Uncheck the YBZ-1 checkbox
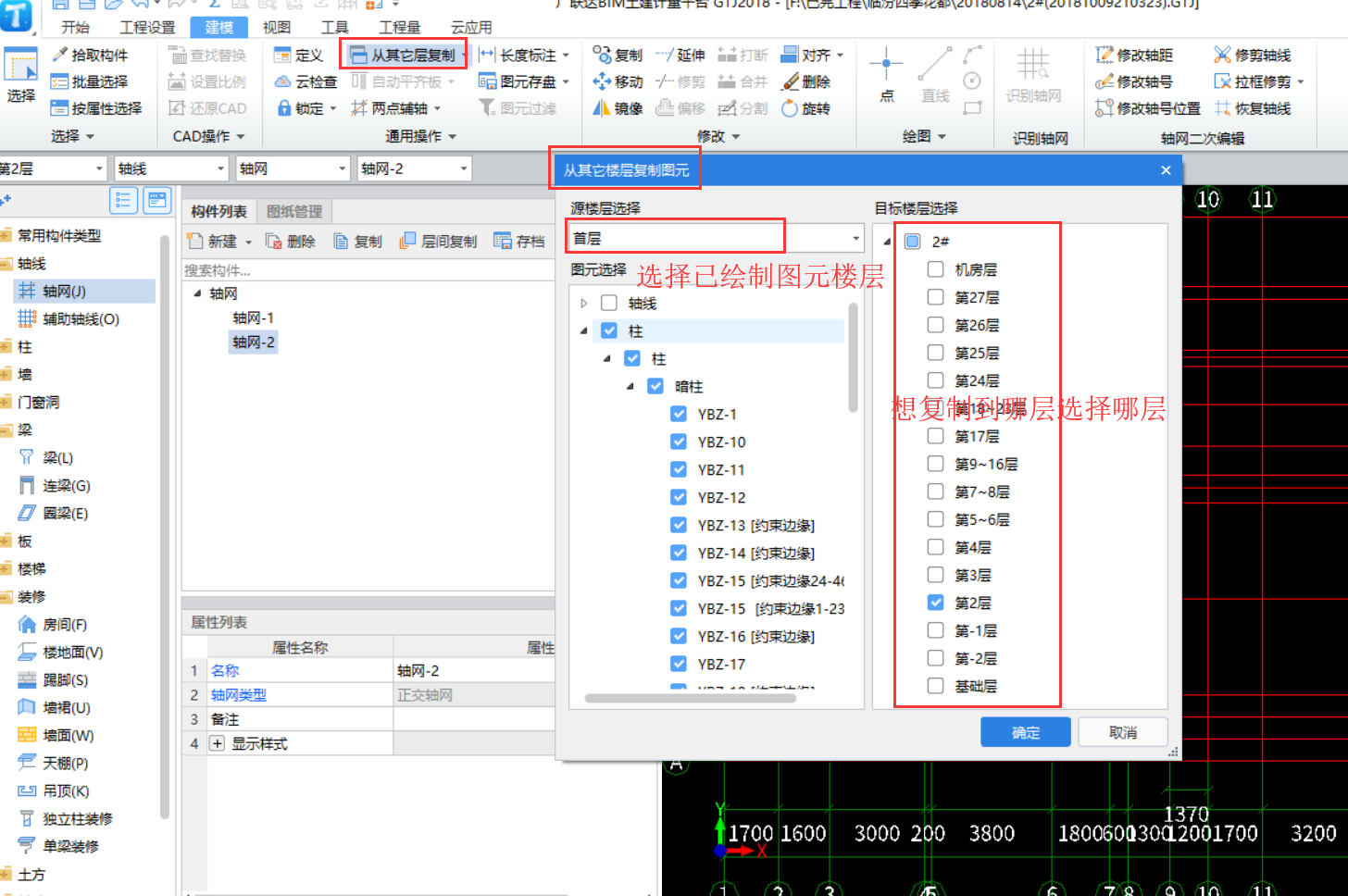Viewport: 1348px width, 896px height. click(679, 414)
